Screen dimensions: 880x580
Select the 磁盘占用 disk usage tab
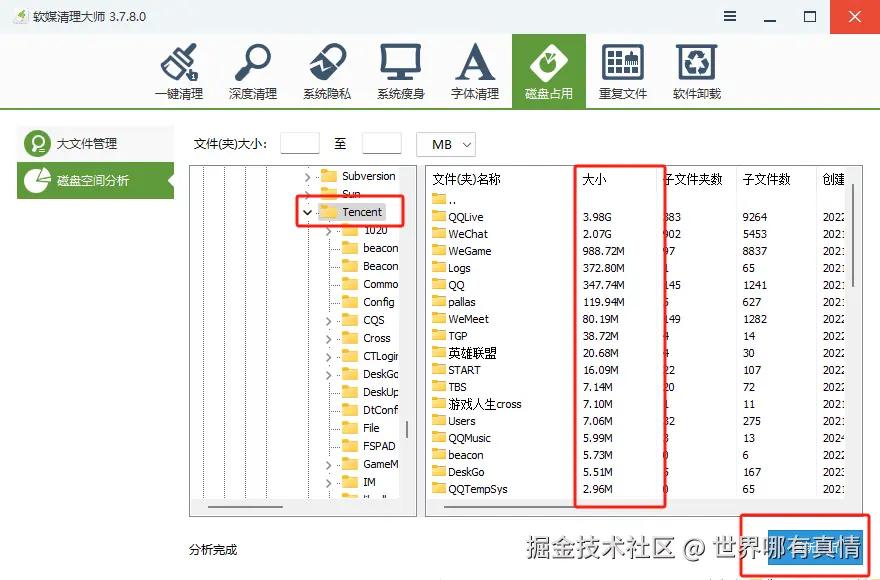click(x=549, y=71)
